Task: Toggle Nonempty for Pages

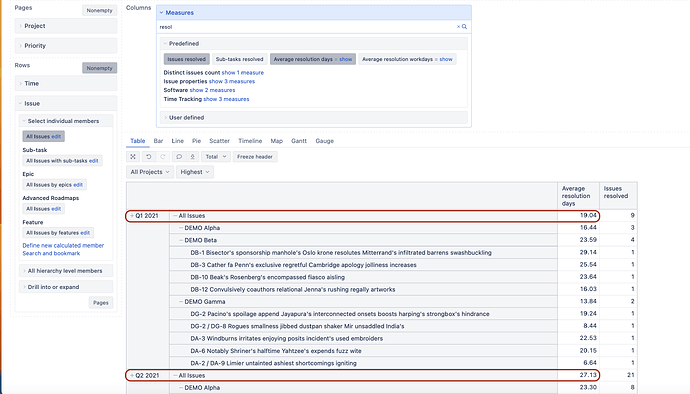Action: [99, 11]
